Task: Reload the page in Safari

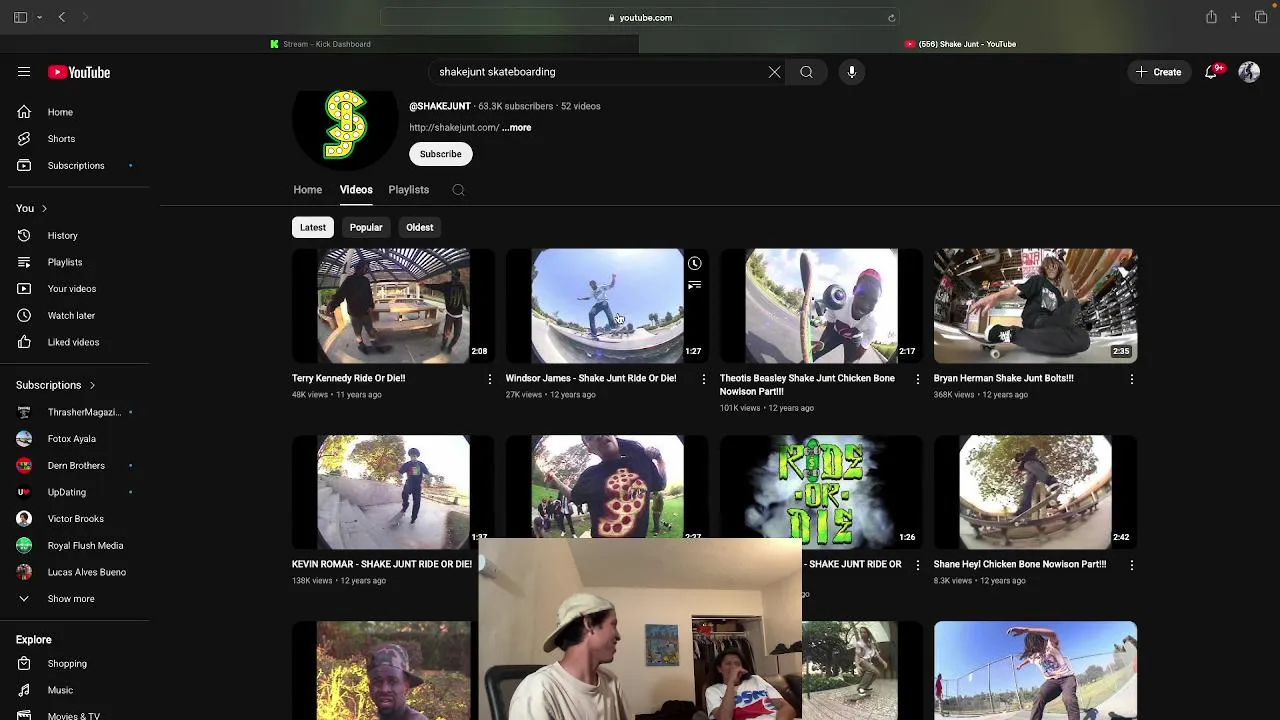Action: [891, 17]
